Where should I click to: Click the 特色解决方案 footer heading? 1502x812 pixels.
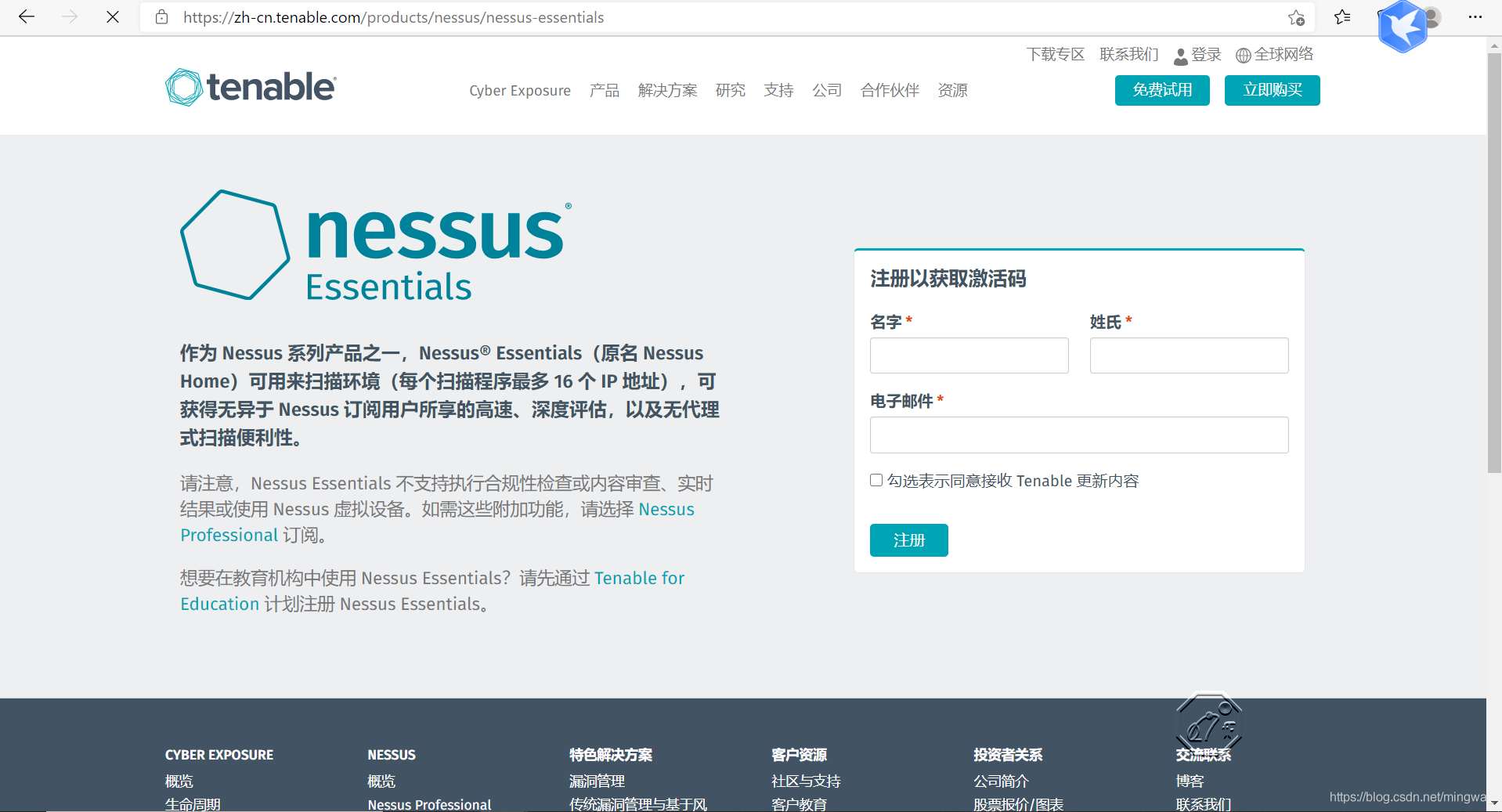(611, 755)
